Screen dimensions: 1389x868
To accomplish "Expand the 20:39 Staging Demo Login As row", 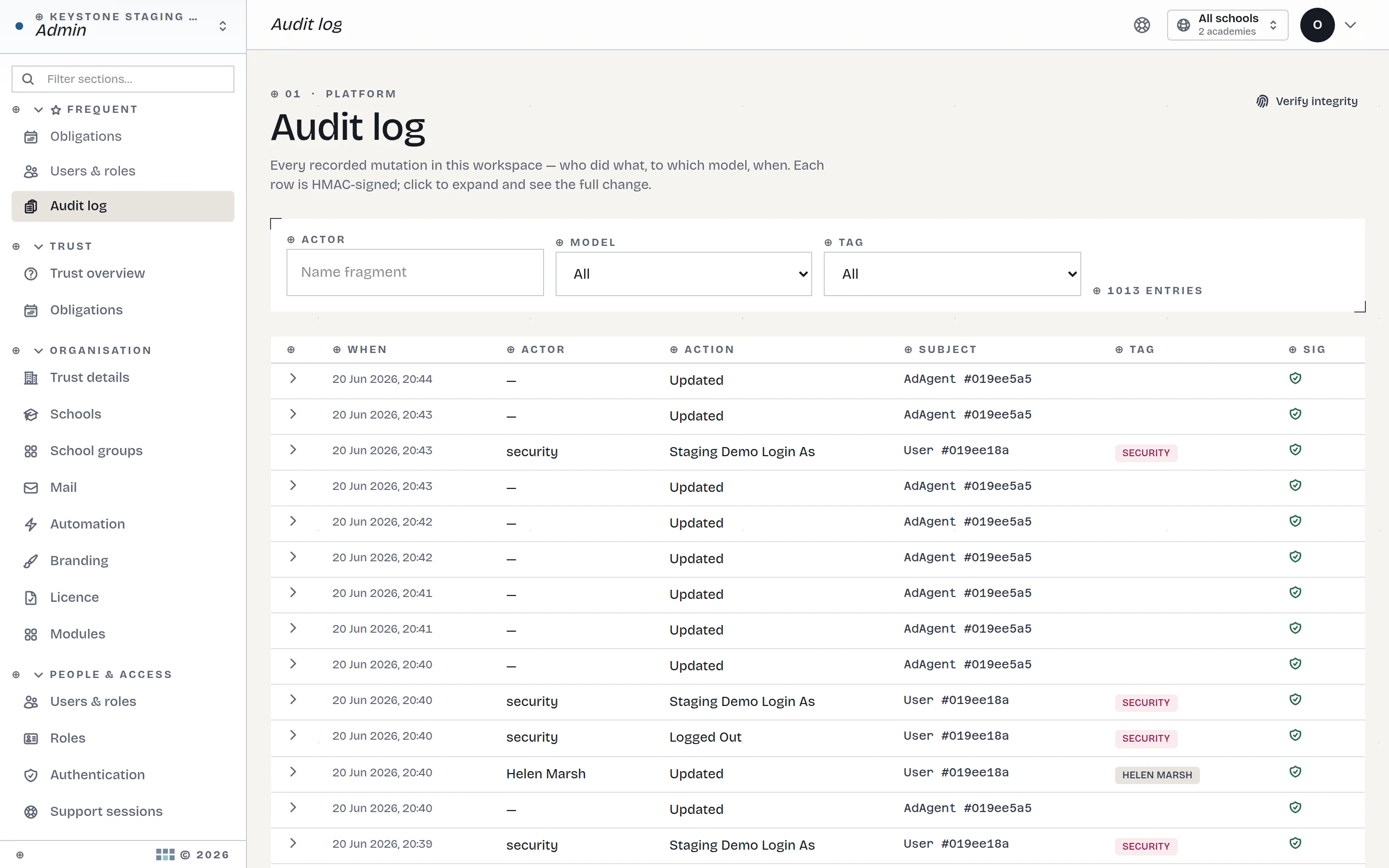I will point(293,843).
